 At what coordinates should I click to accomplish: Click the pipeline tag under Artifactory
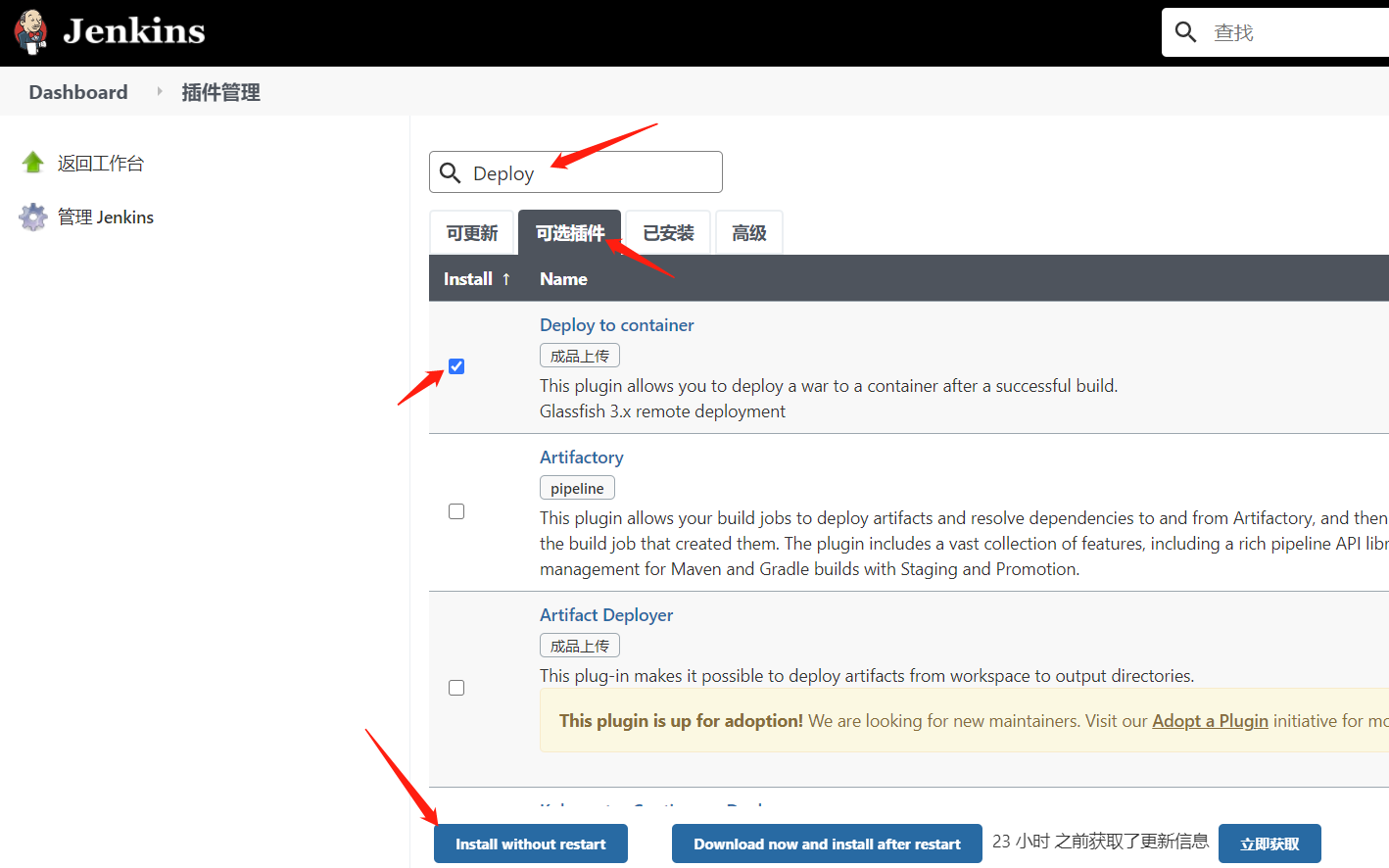(577, 488)
